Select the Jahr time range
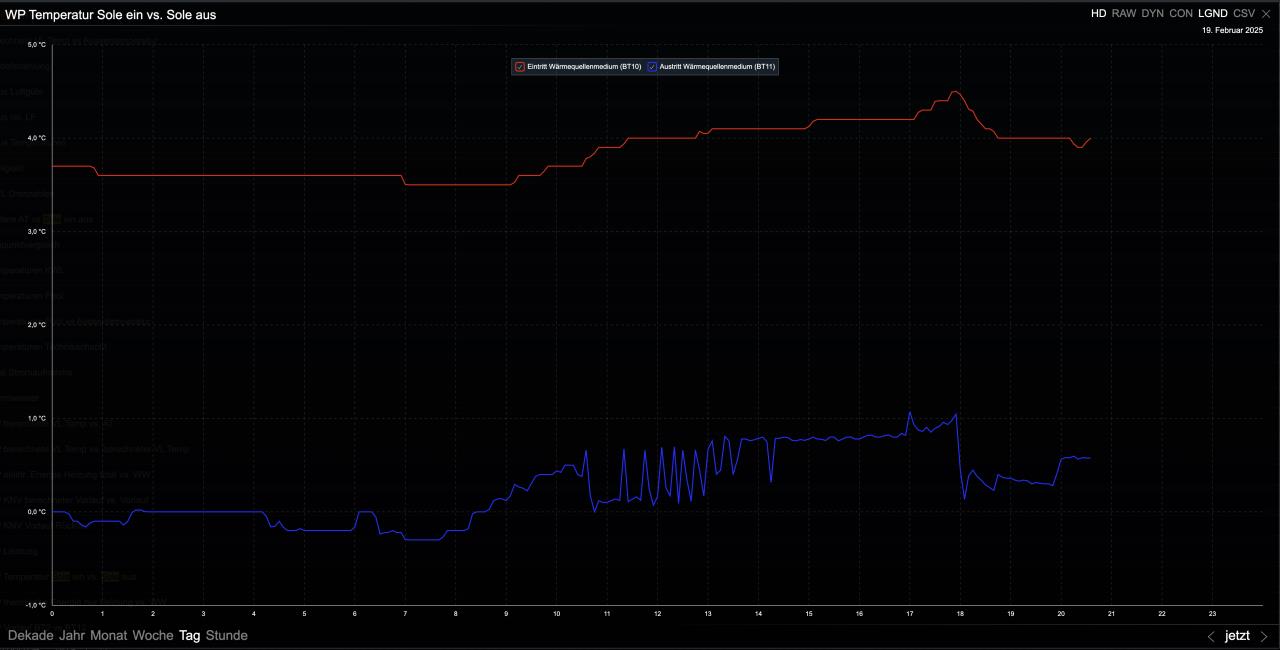1280x650 pixels. tap(72, 636)
